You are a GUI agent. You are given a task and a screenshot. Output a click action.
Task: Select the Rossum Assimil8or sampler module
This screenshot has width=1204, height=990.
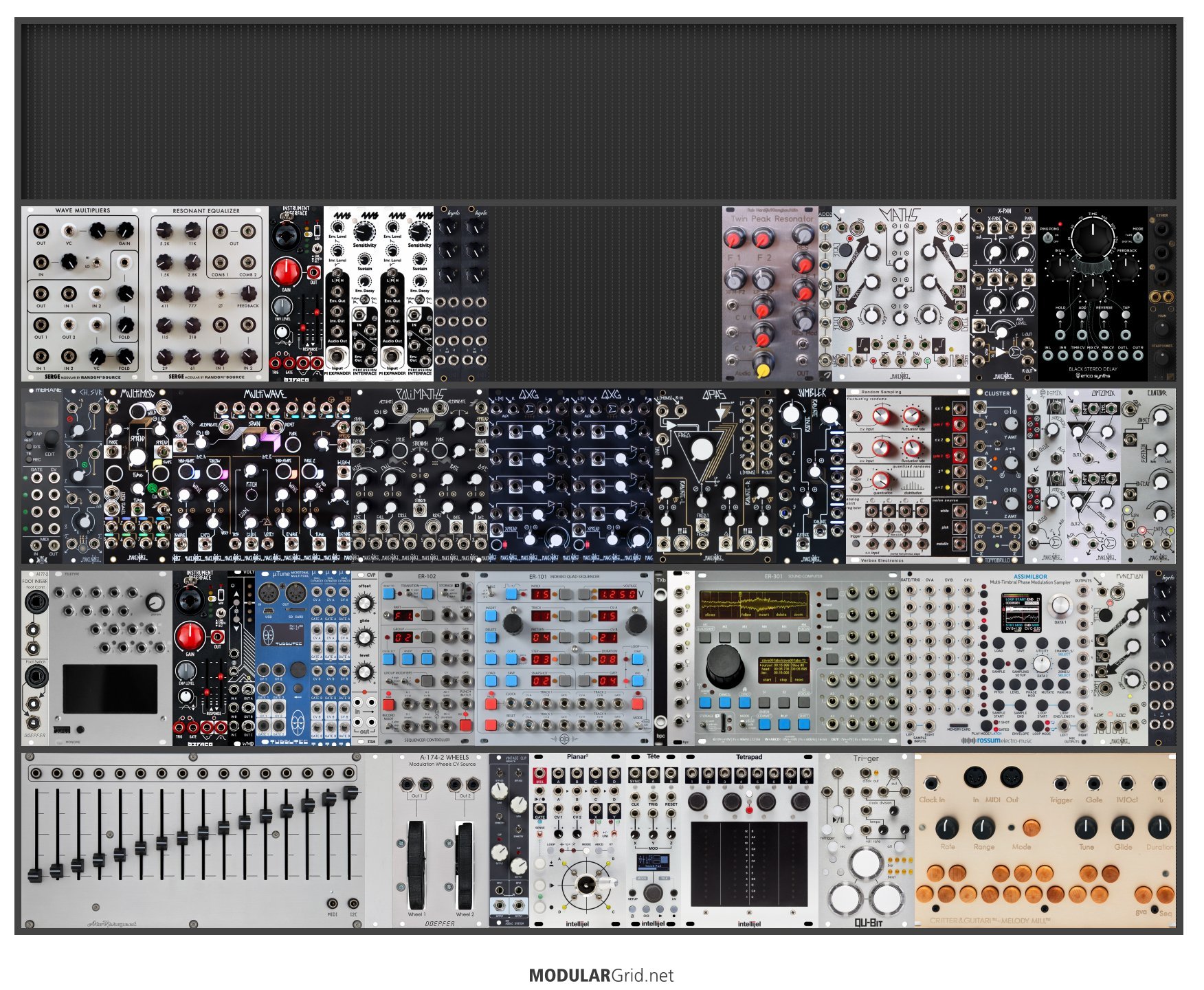pos(997,658)
